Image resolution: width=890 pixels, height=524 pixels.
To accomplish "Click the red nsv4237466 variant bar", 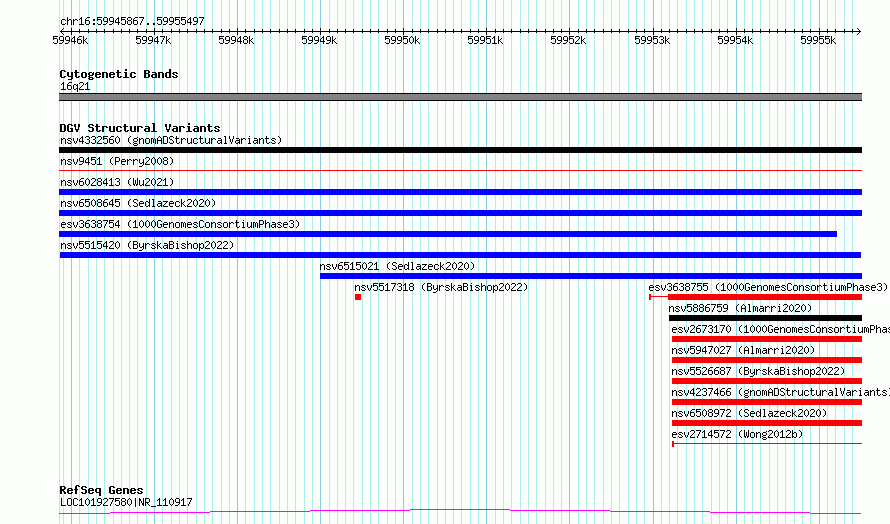I will click(x=767, y=402).
